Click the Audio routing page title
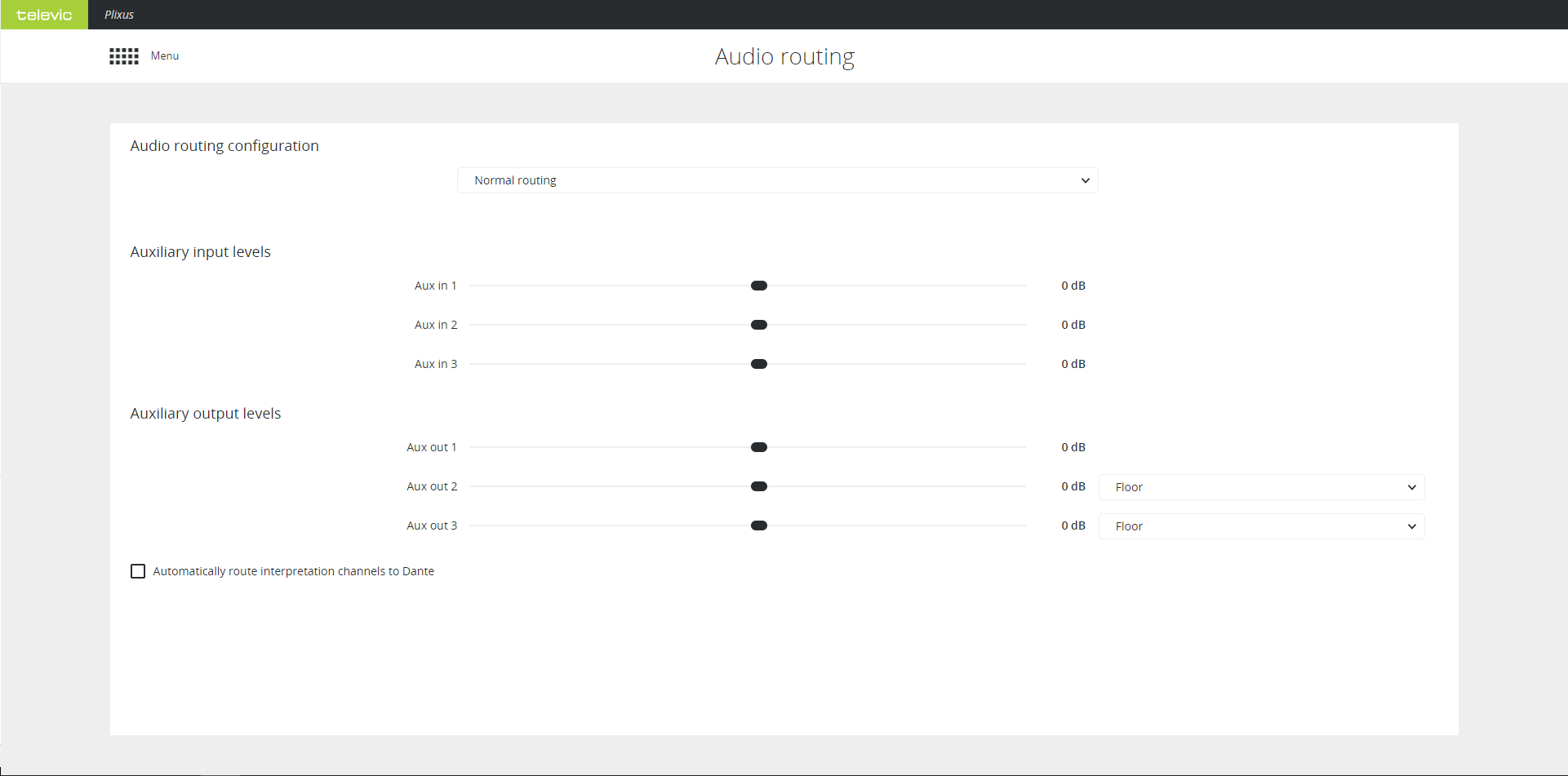 pyautogui.click(x=784, y=56)
